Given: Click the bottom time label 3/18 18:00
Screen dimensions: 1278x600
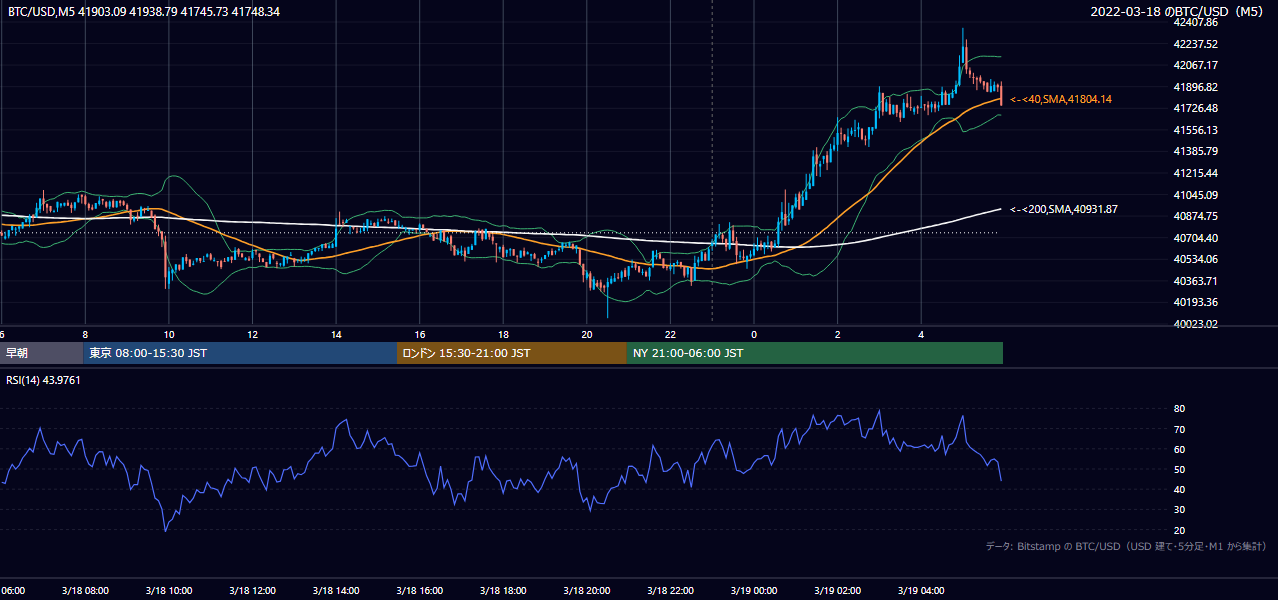Looking at the screenshot, I should pyautogui.click(x=503, y=590).
